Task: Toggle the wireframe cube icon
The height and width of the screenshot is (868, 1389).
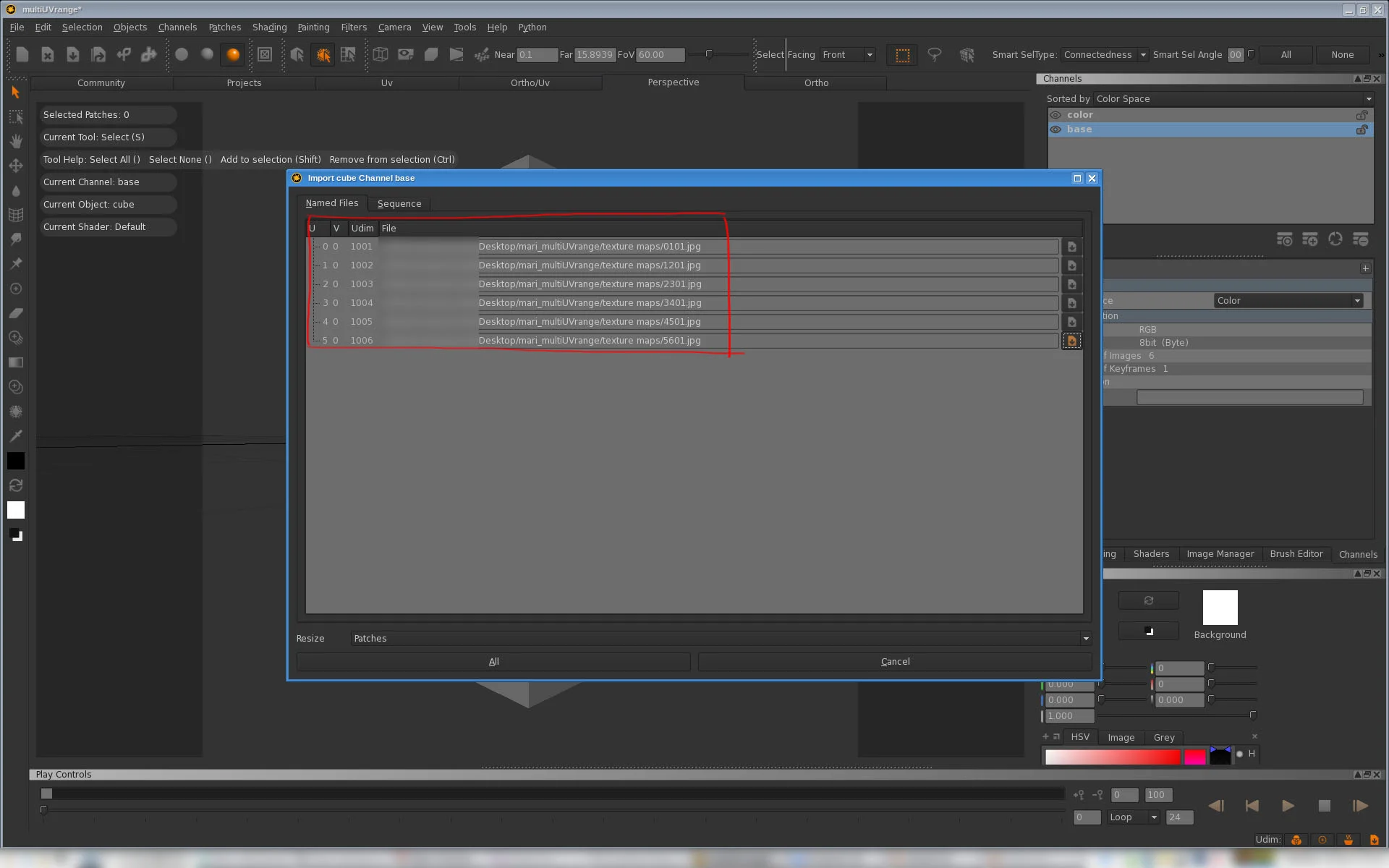Action: point(381,54)
